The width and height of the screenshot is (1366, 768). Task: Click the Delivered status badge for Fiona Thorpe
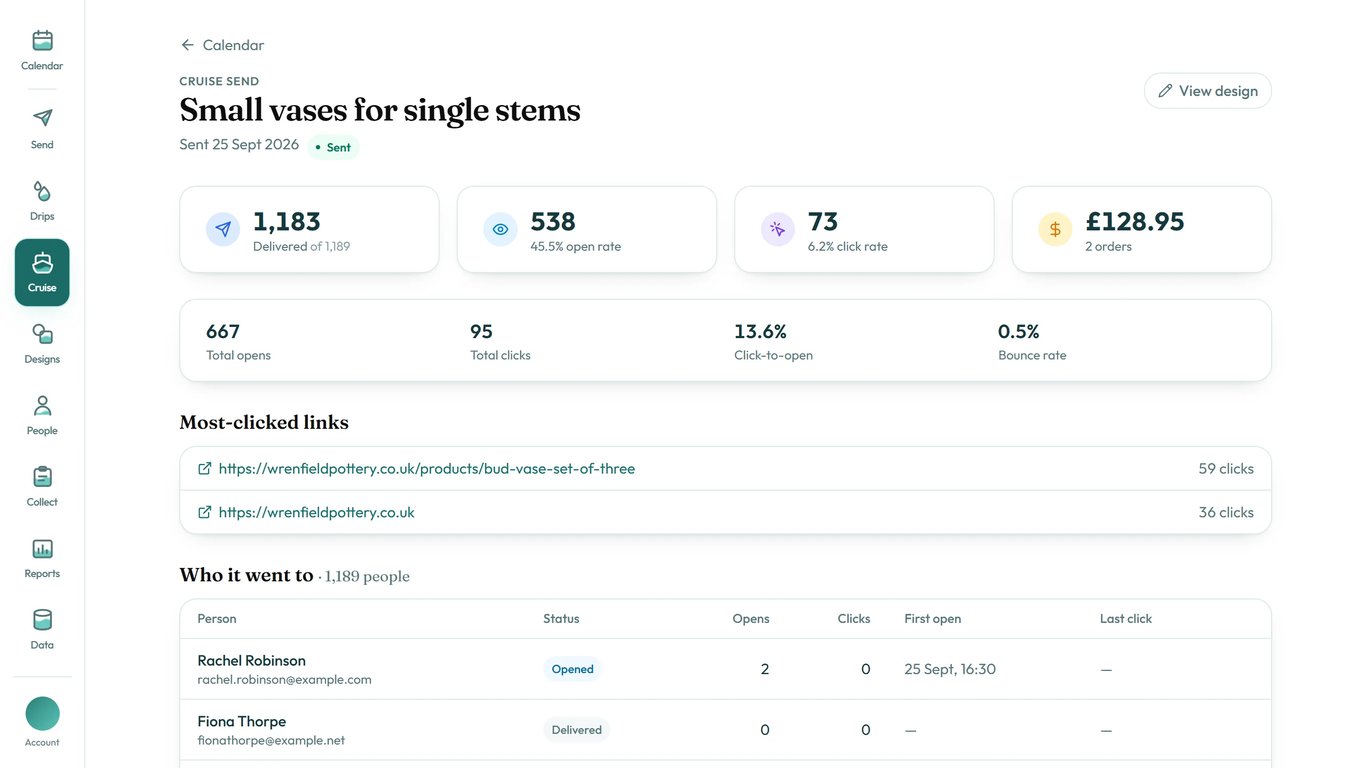click(x=576, y=730)
